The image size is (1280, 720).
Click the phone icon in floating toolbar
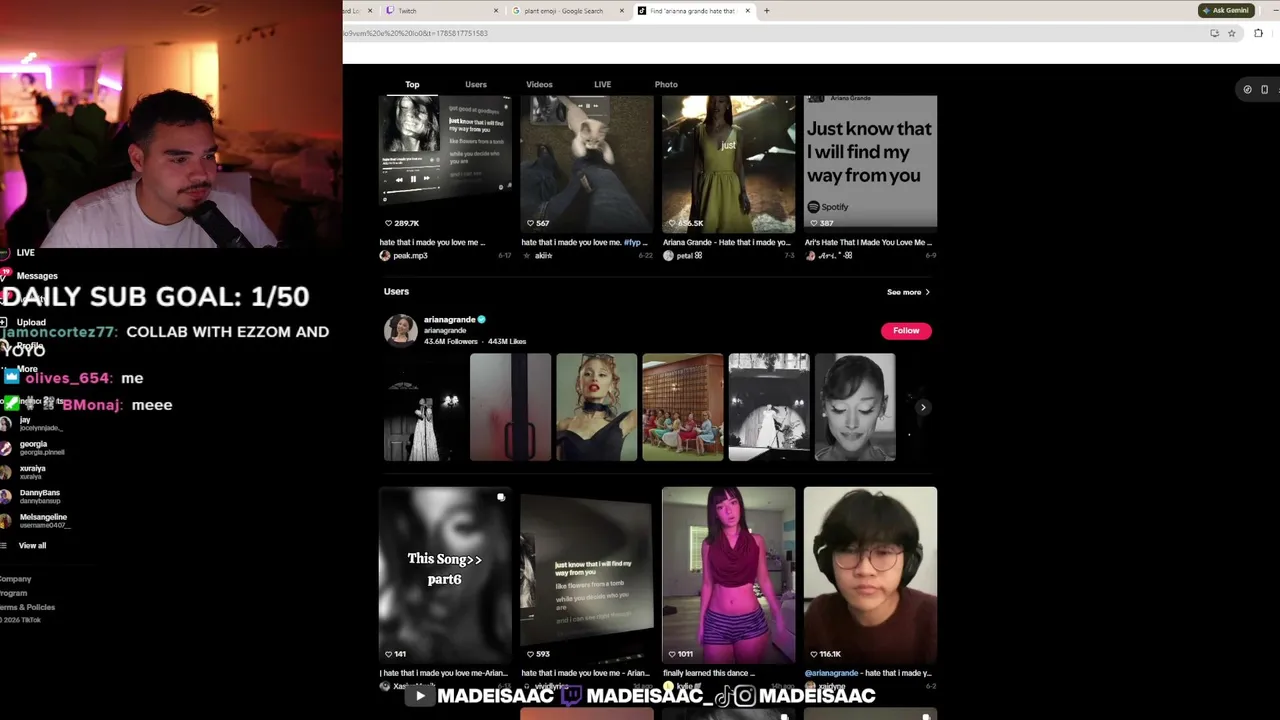pyautogui.click(x=1264, y=90)
